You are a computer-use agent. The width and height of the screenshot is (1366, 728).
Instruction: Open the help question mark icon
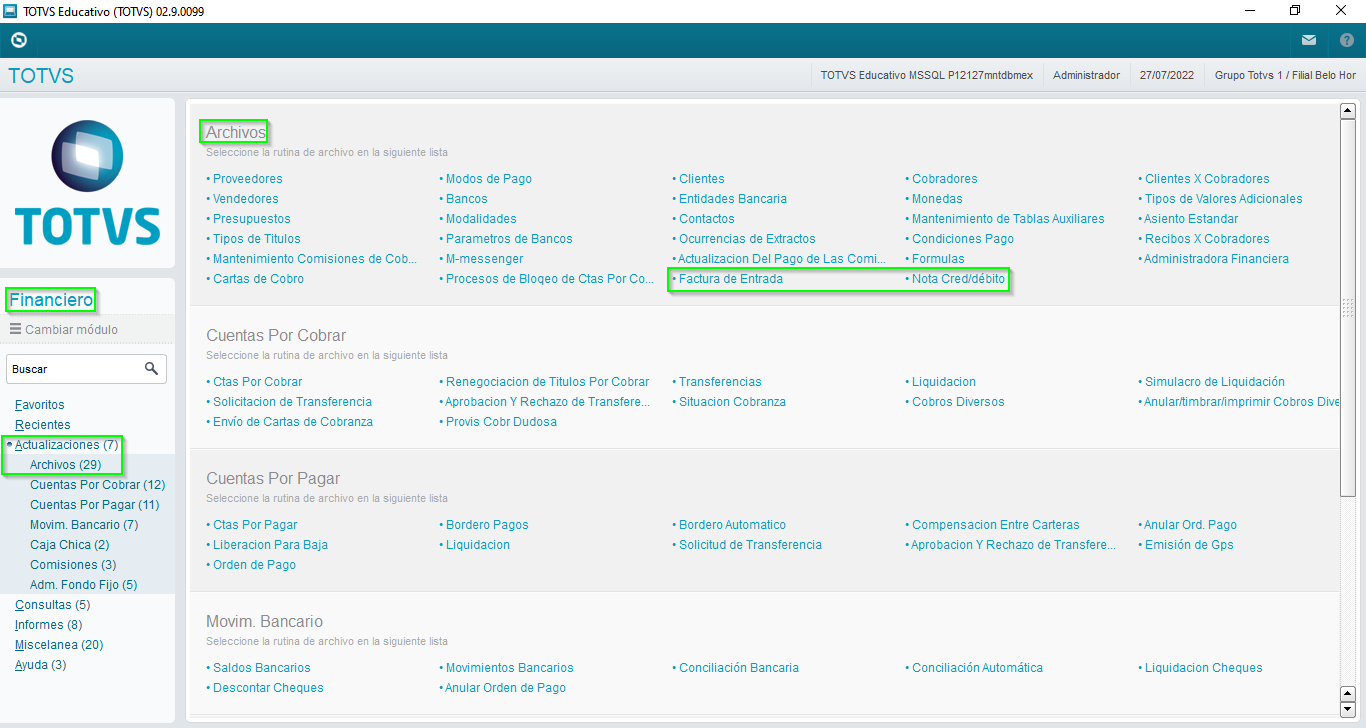click(x=1346, y=40)
